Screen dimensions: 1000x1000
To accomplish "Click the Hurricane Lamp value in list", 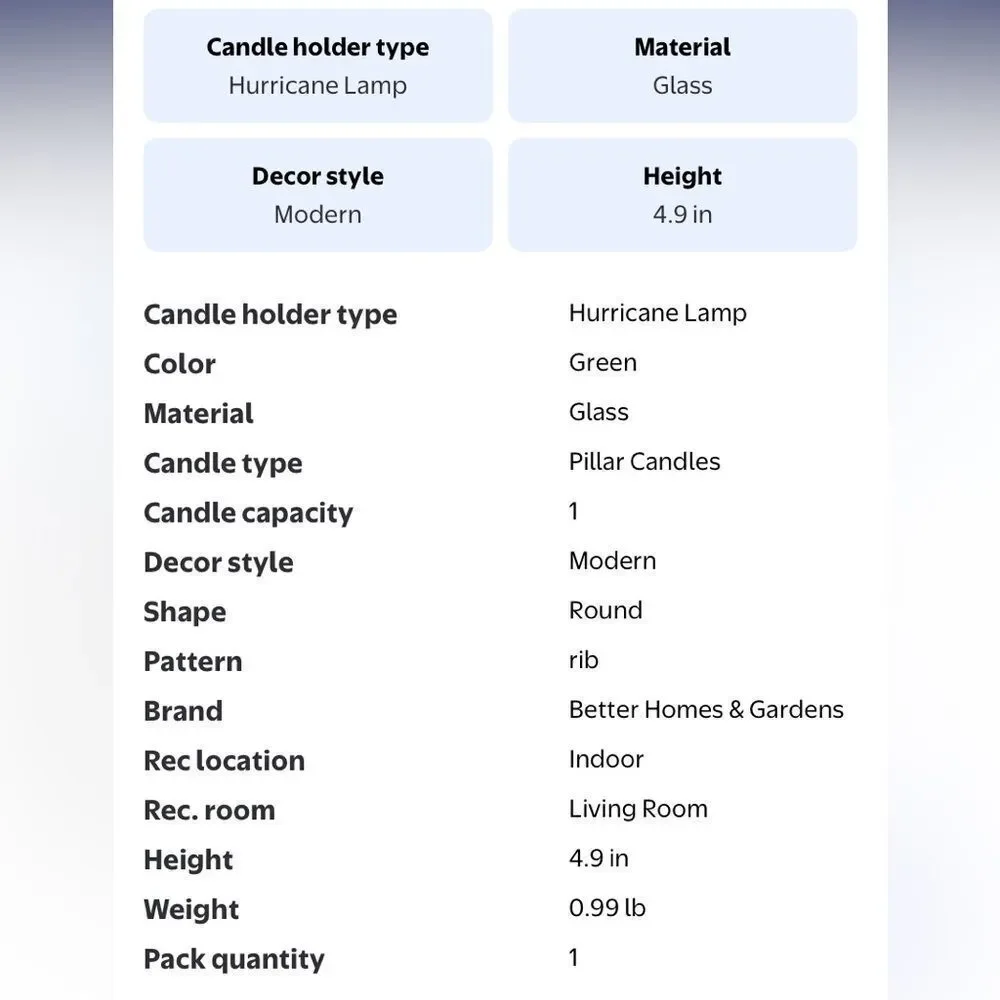I will pos(658,313).
